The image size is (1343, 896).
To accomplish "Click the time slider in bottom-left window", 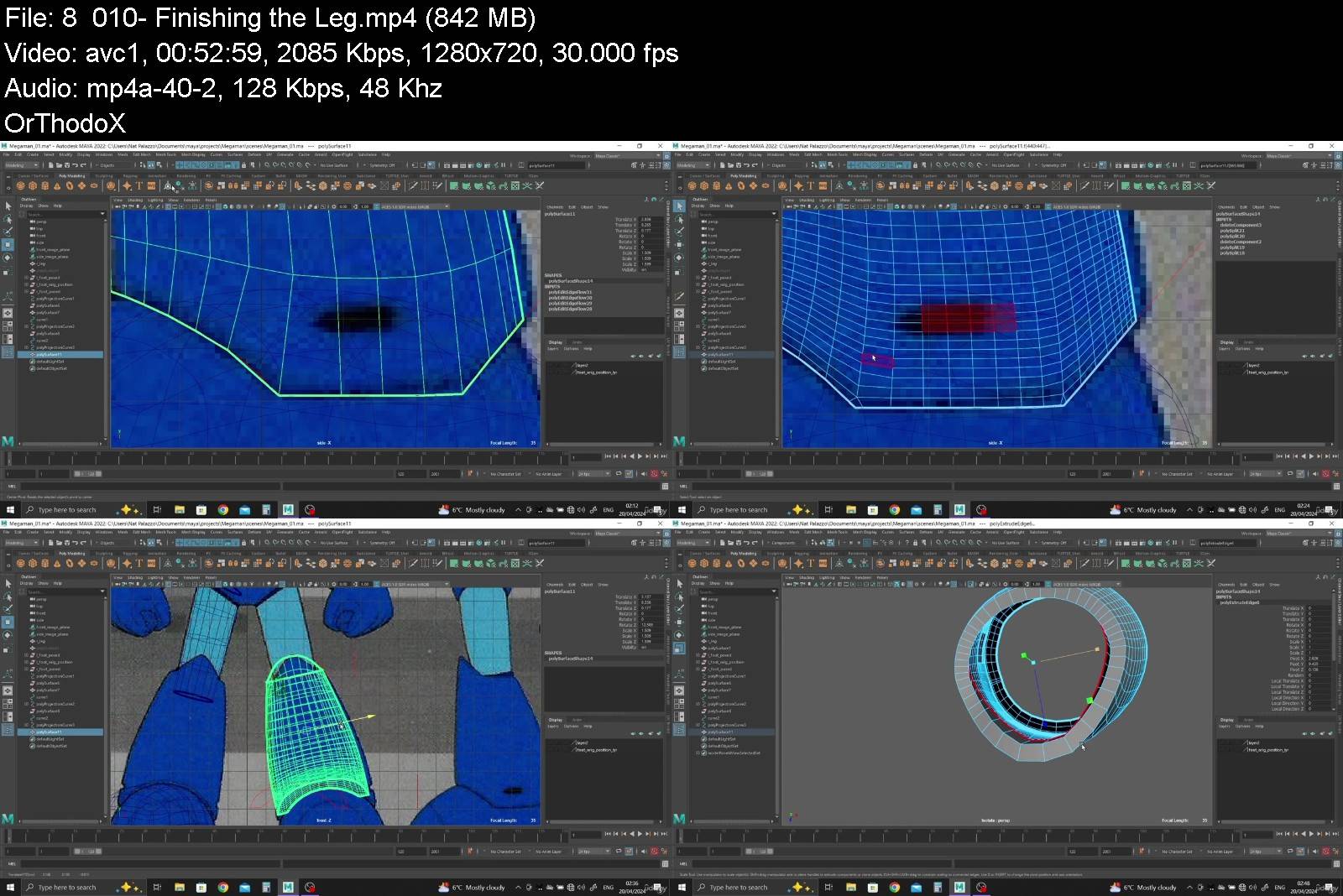I will 285,835.
